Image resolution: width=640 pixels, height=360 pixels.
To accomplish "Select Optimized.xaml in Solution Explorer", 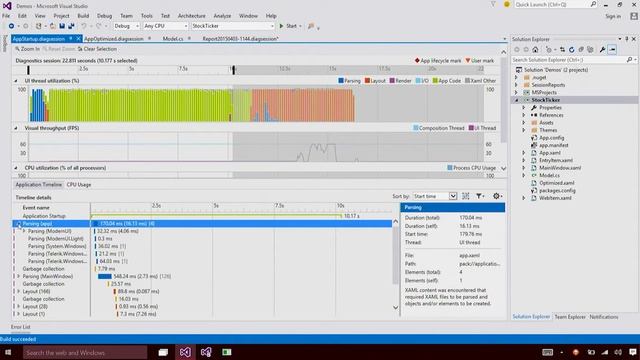I will tap(556, 183).
